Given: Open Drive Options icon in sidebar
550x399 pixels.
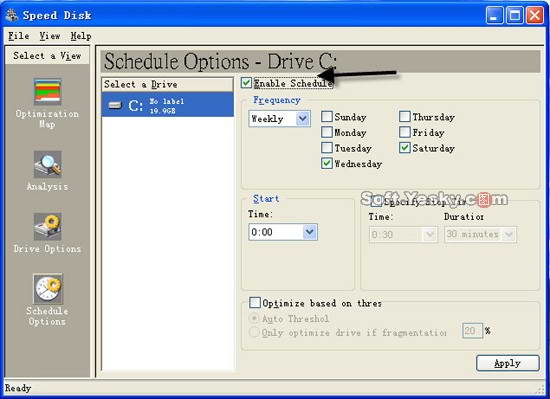Looking at the screenshot, I should pyautogui.click(x=48, y=226).
